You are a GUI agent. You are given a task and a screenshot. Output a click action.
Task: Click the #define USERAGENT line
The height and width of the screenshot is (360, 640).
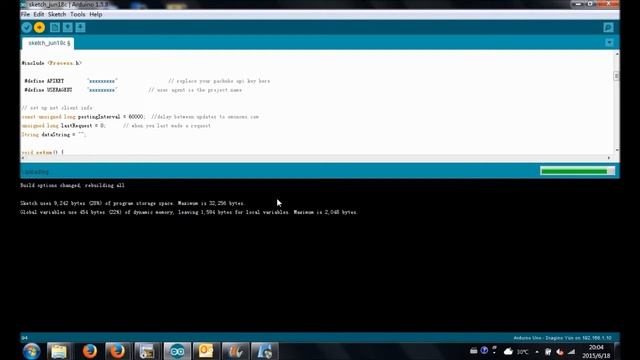click(x=133, y=90)
